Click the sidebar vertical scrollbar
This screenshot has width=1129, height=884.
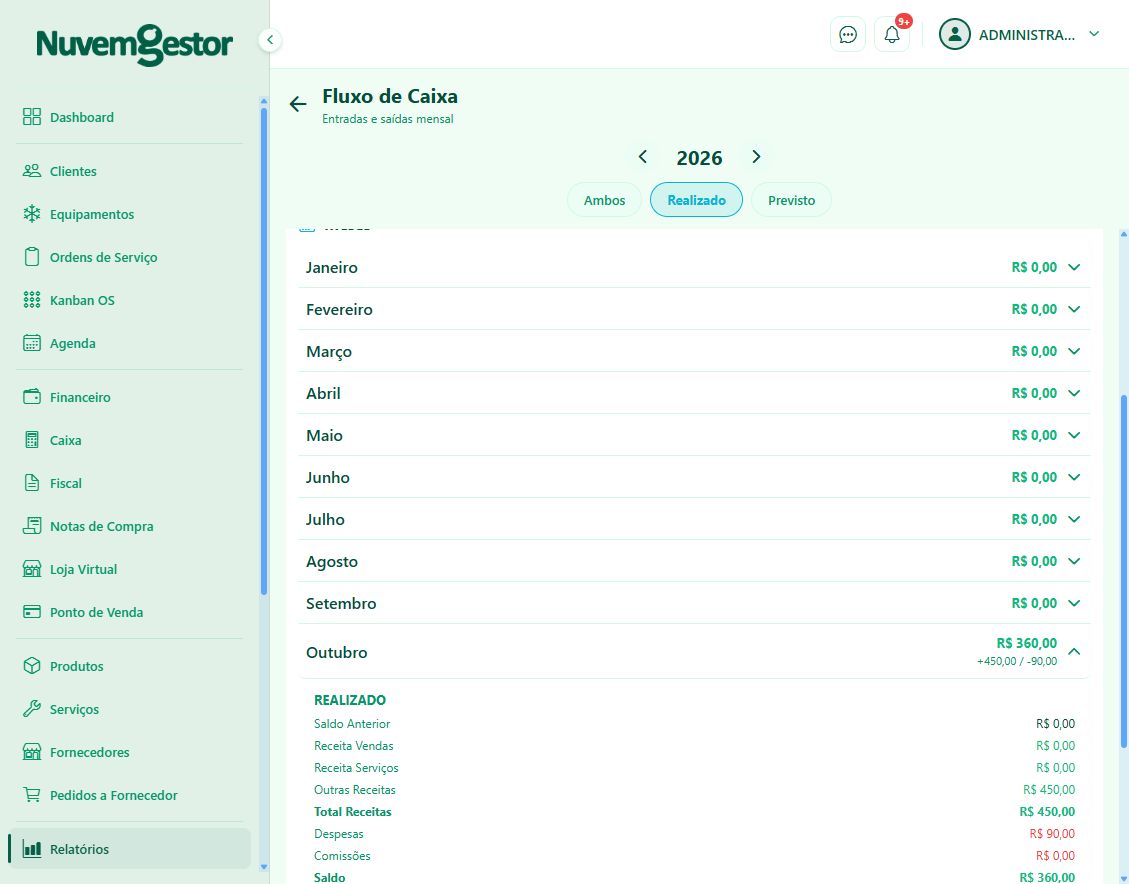click(264, 351)
